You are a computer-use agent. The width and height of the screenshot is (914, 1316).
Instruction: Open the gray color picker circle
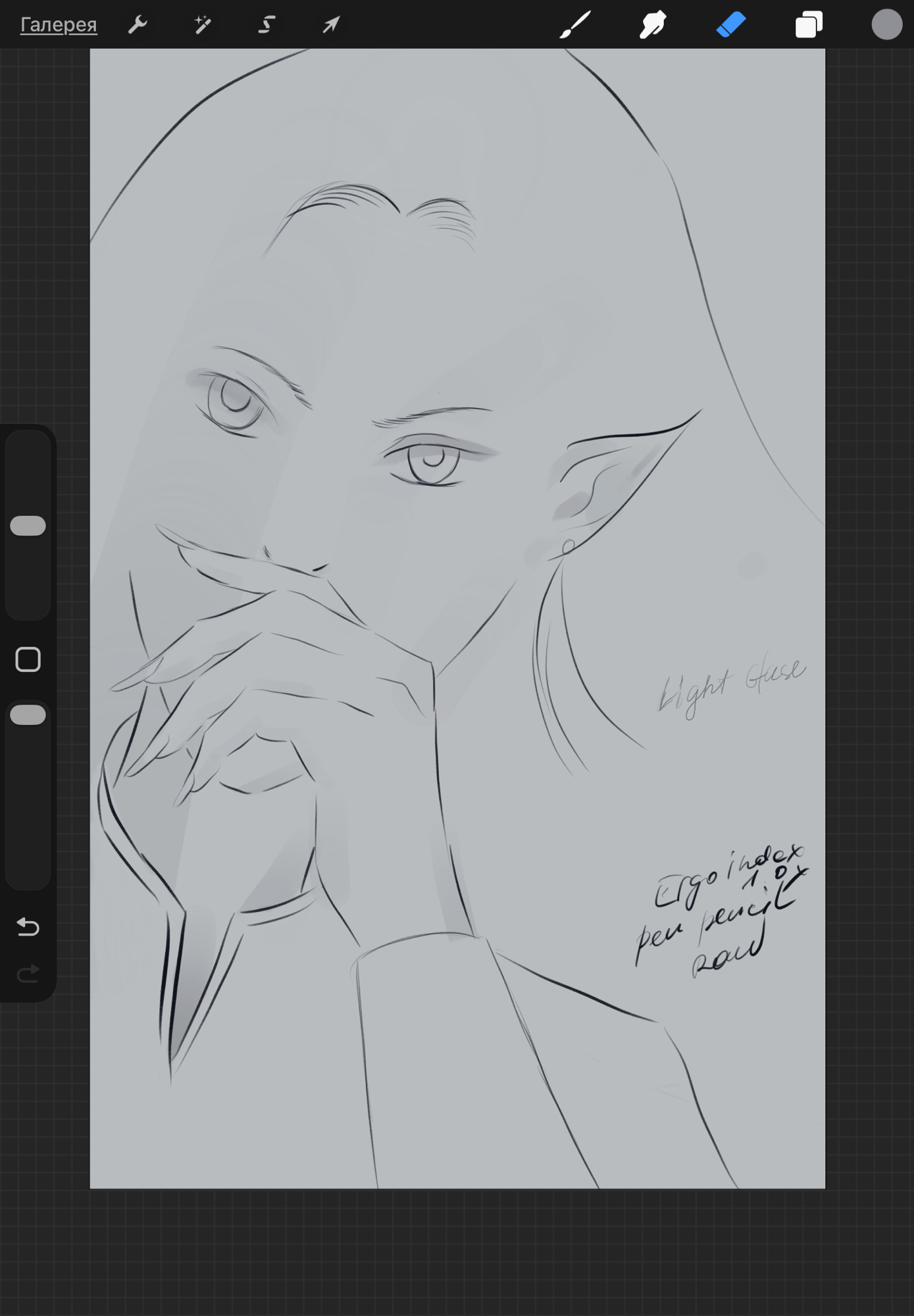[x=886, y=25]
